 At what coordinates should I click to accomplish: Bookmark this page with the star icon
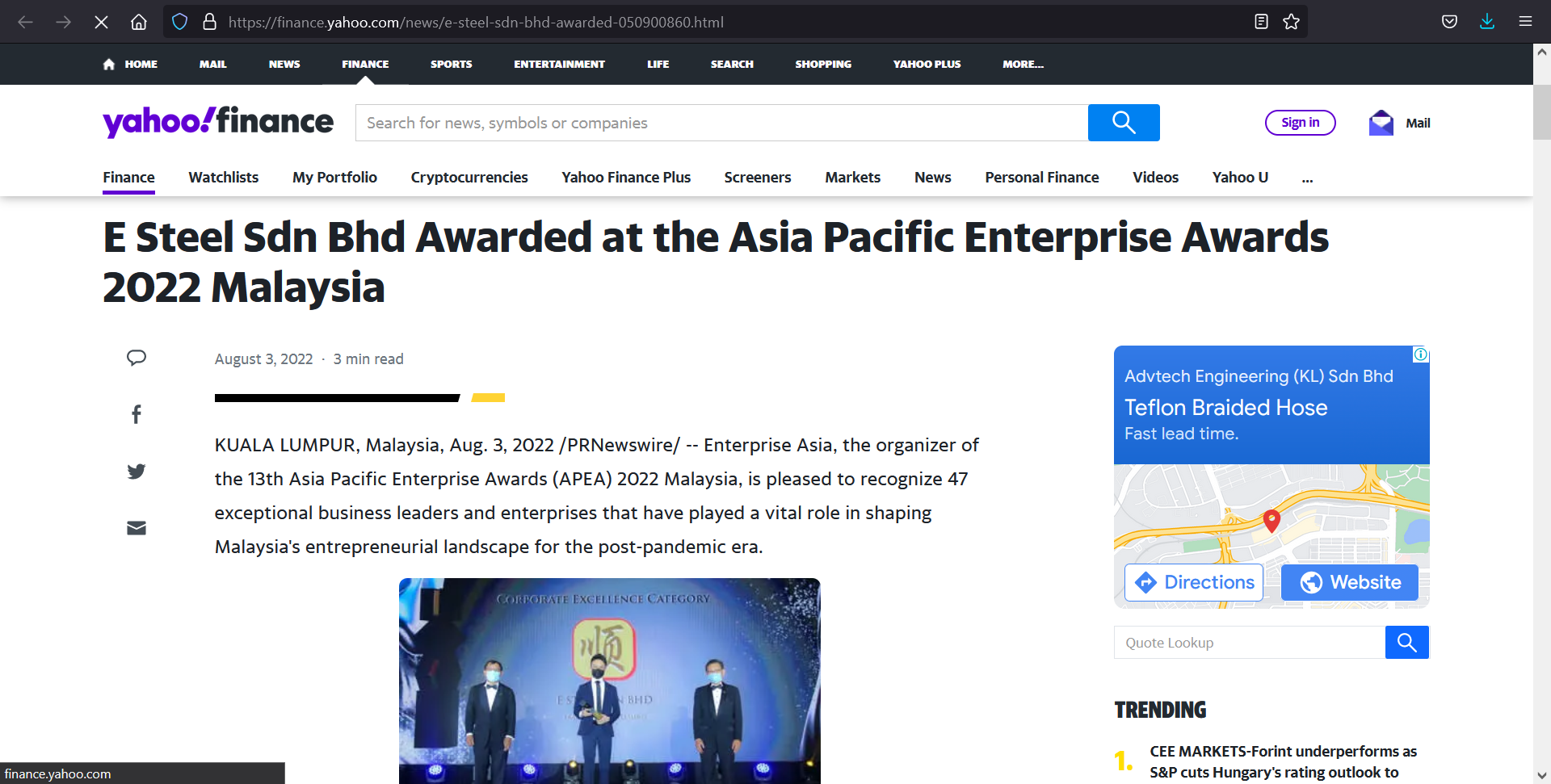1291,22
